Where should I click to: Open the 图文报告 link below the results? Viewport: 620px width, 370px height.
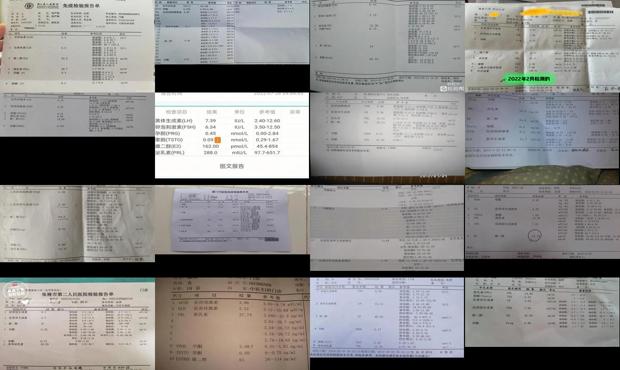pos(232,166)
